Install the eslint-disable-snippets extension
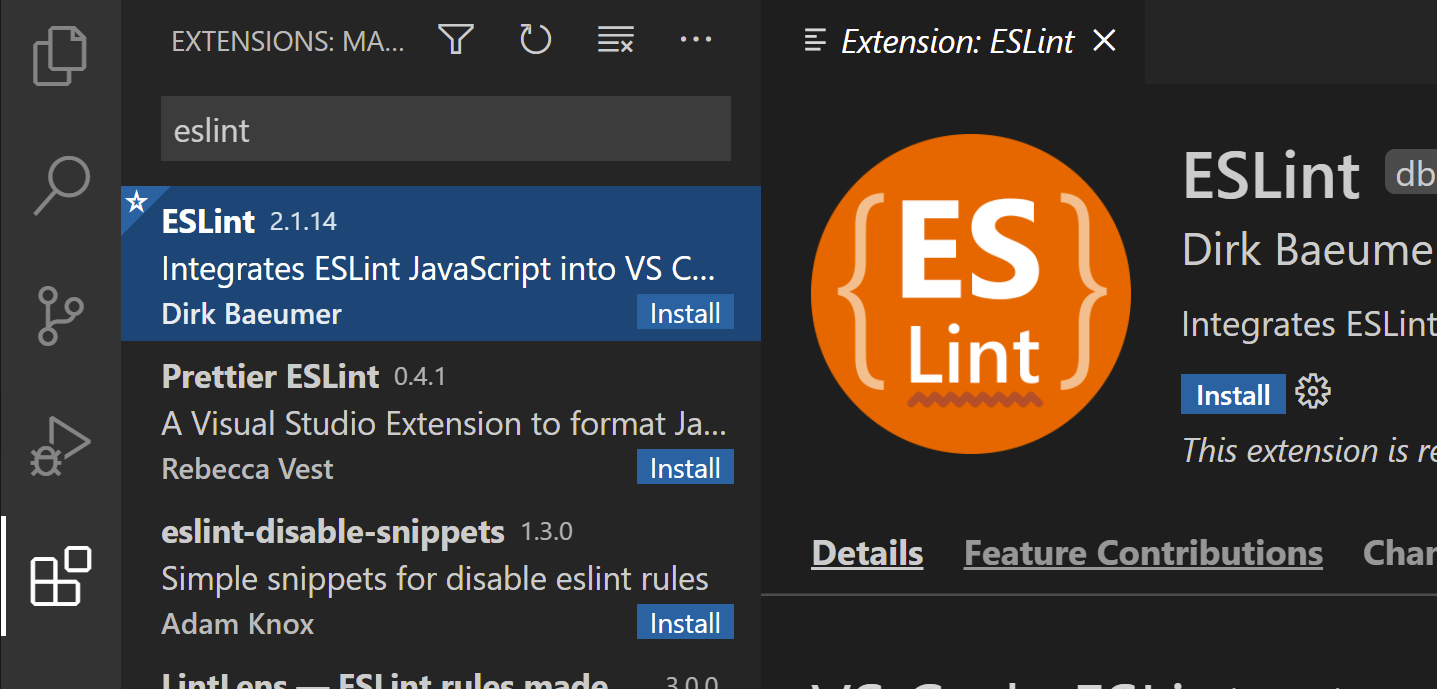Viewport: 1437px width, 689px height. (685, 623)
